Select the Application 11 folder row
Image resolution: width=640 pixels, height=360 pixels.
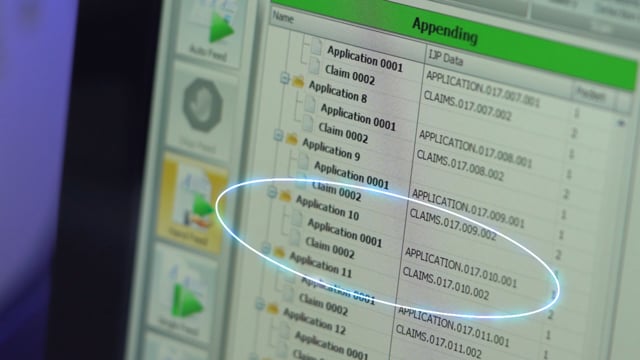pyautogui.click(x=321, y=264)
